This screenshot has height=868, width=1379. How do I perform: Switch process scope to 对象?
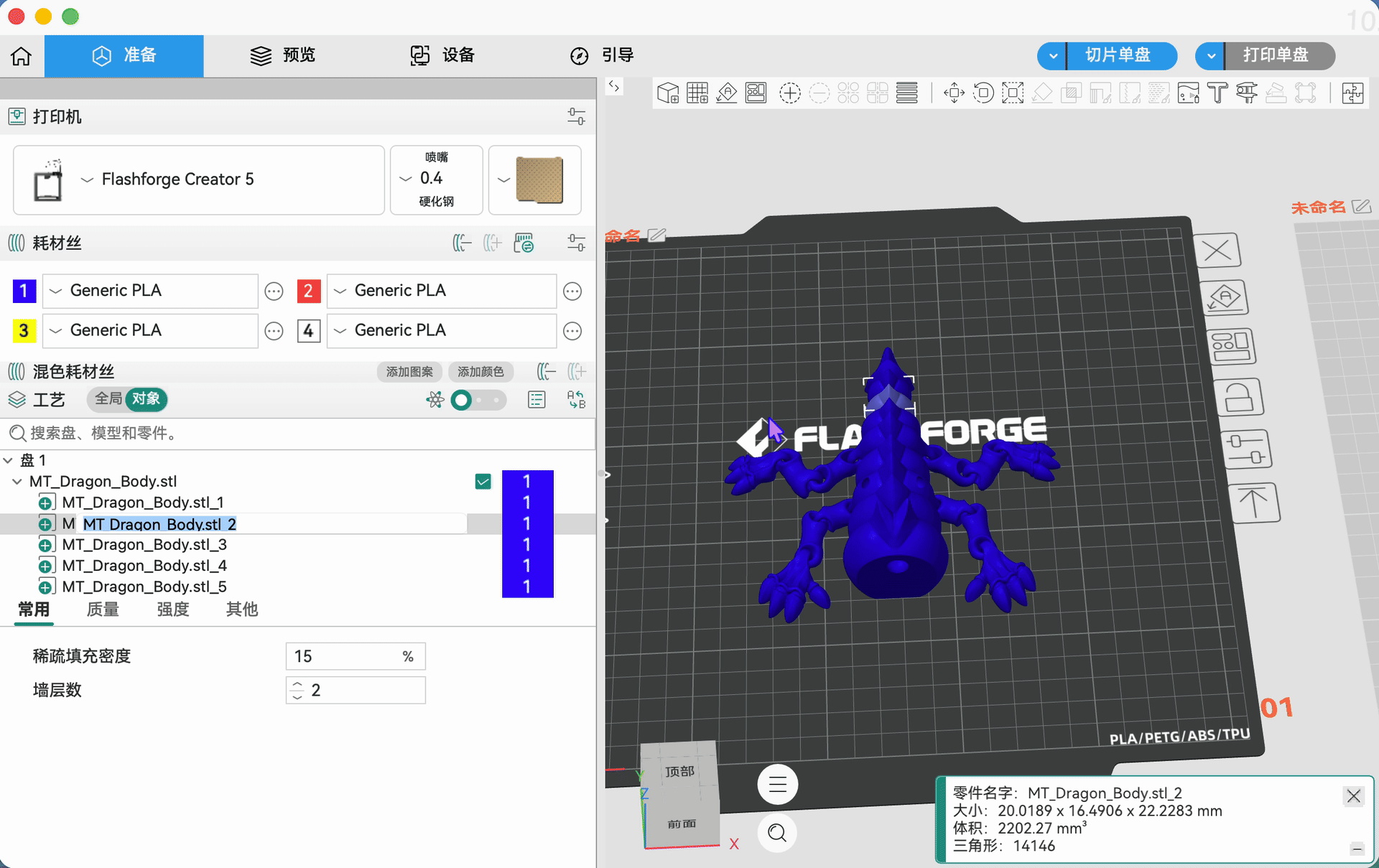click(146, 398)
